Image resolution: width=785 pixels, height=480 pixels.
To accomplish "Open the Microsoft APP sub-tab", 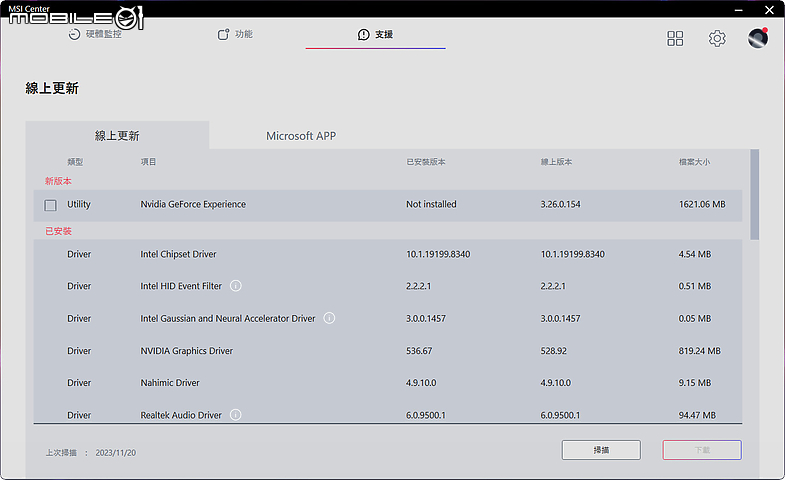I will coord(301,136).
